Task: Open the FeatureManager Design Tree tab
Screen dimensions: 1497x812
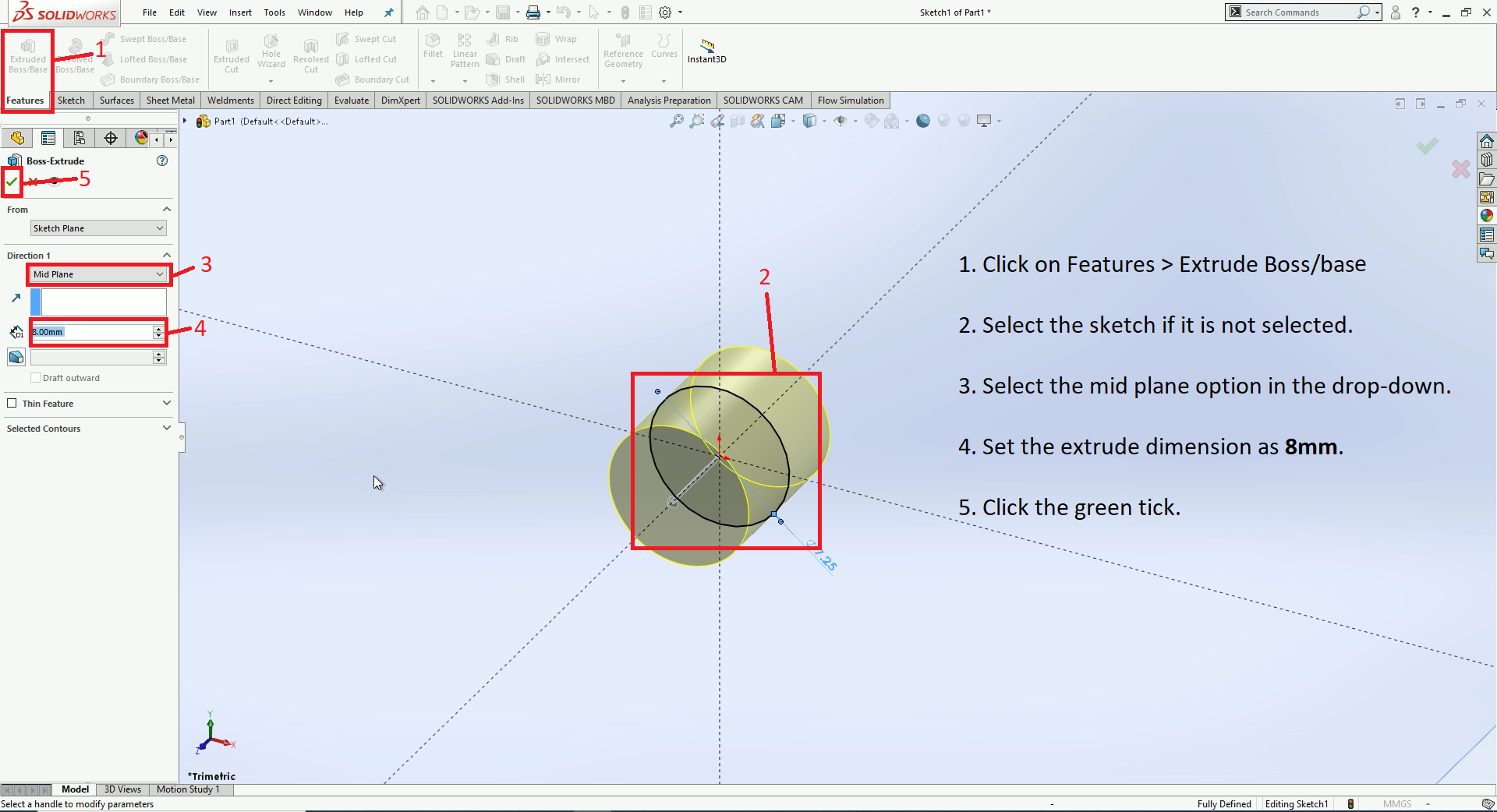Action: (17, 138)
